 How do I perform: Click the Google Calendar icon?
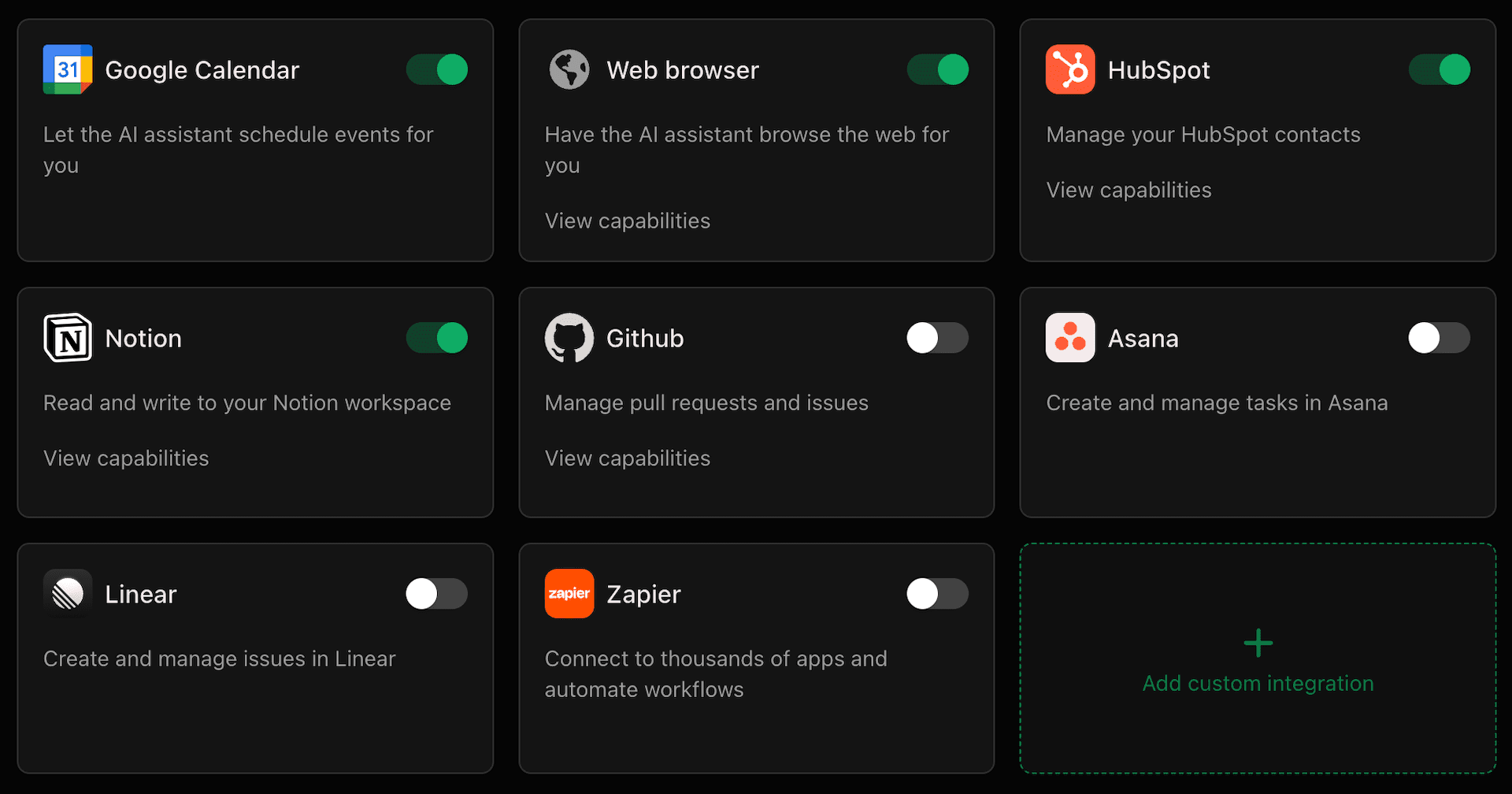(x=68, y=69)
